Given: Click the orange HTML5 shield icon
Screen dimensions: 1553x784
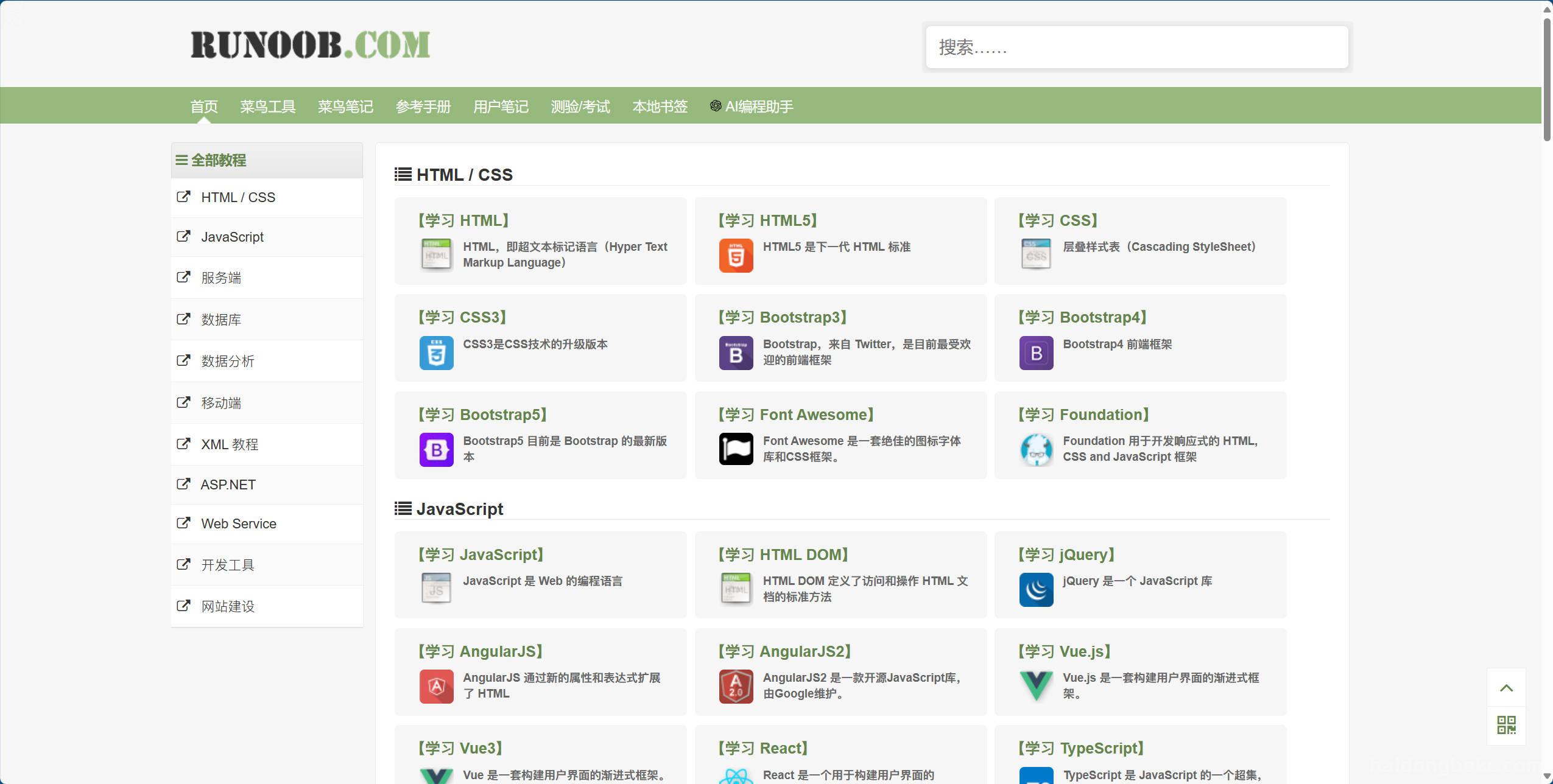Looking at the screenshot, I should [x=736, y=255].
